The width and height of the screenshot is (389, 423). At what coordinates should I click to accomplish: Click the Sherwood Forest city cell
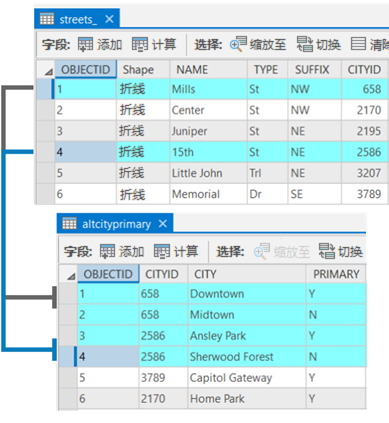247,356
